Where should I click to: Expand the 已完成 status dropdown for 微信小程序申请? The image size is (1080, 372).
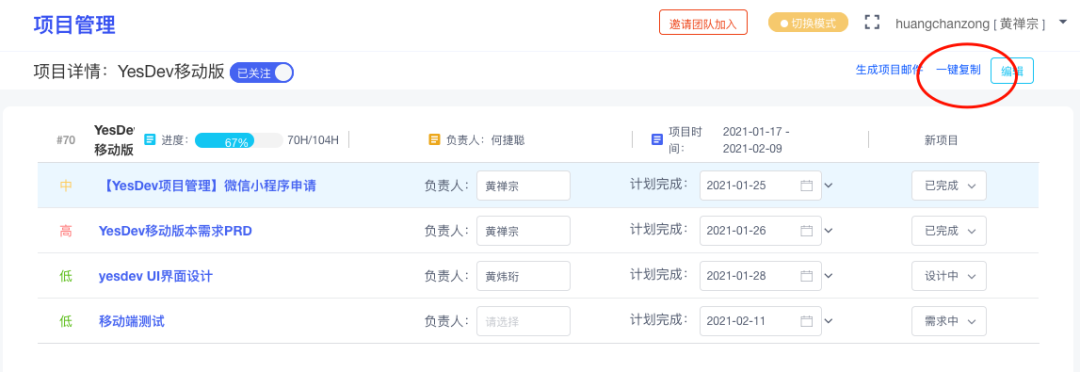pos(948,186)
